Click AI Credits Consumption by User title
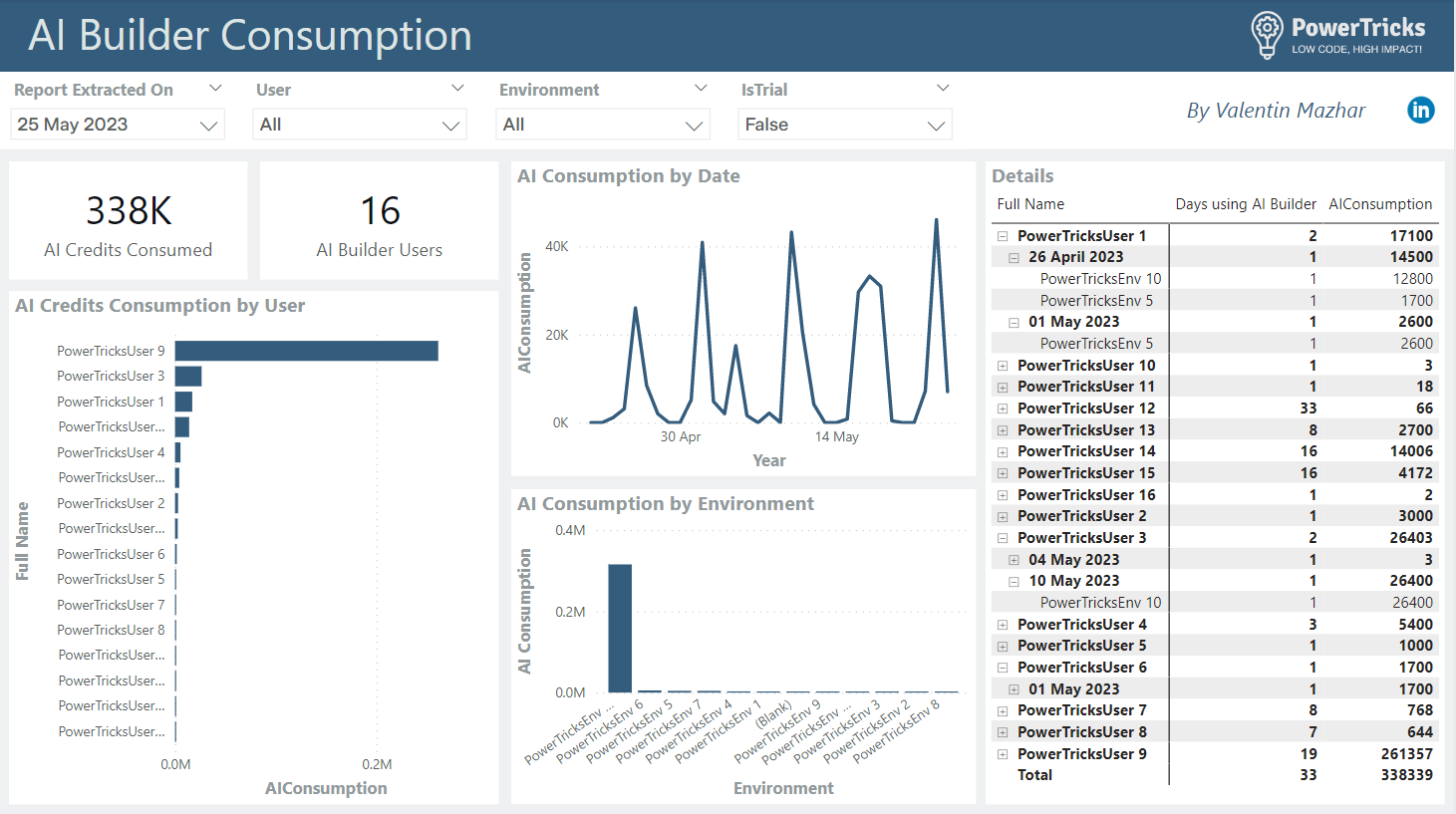The width and height of the screenshot is (1456, 814). (160, 306)
